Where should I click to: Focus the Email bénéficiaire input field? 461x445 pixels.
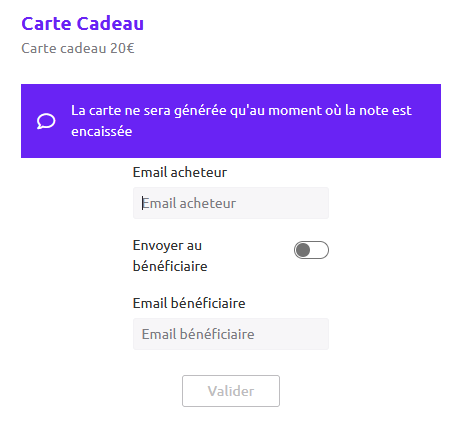[x=231, y=334]
